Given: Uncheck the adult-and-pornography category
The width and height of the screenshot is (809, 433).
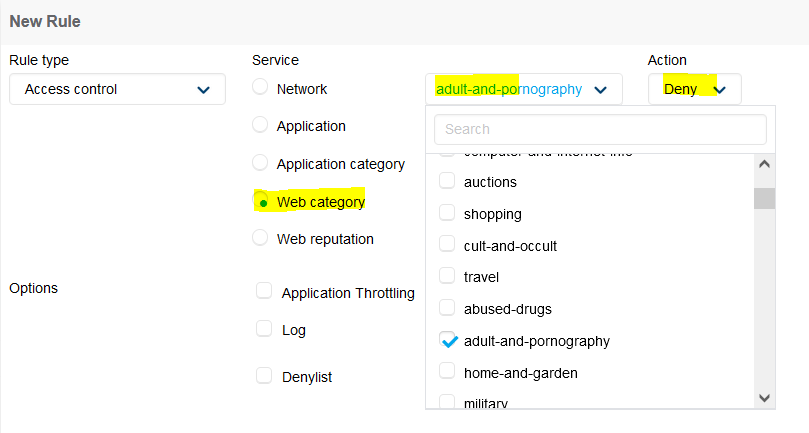Looking at the screenshot, I should tap(447, 341).
